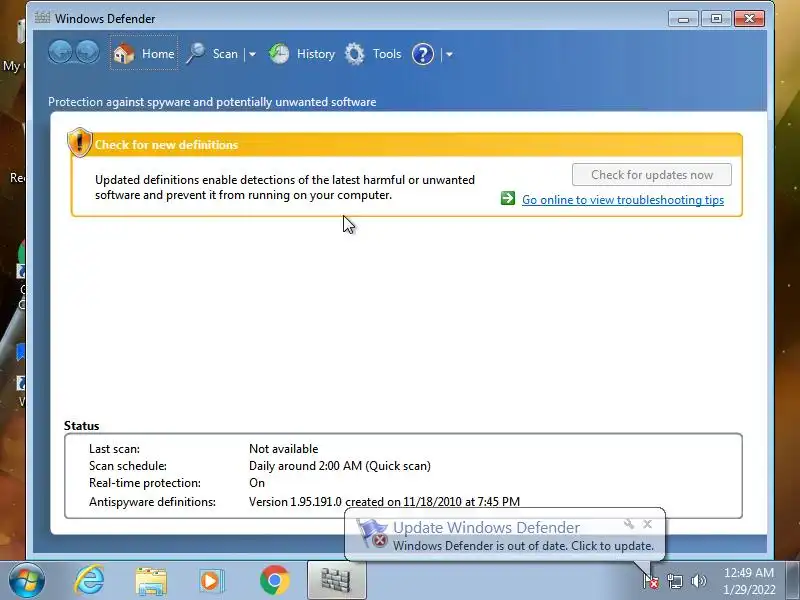Start a scan with magnifier icon
Viewport: 800px width, 600px height.
tap(196, 54)
